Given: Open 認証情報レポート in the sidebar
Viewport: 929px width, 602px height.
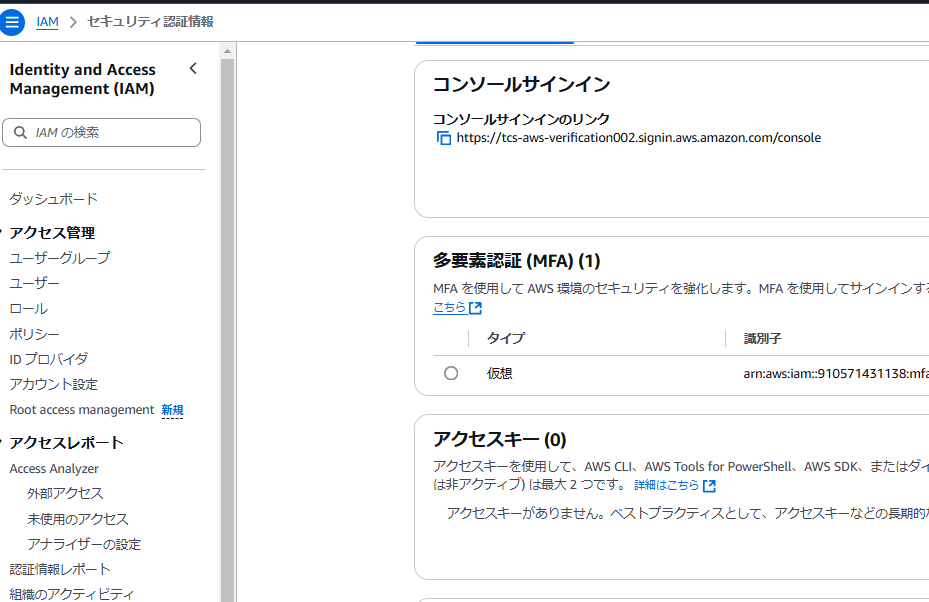Looking at the screenshot, I should pos(60,569).
